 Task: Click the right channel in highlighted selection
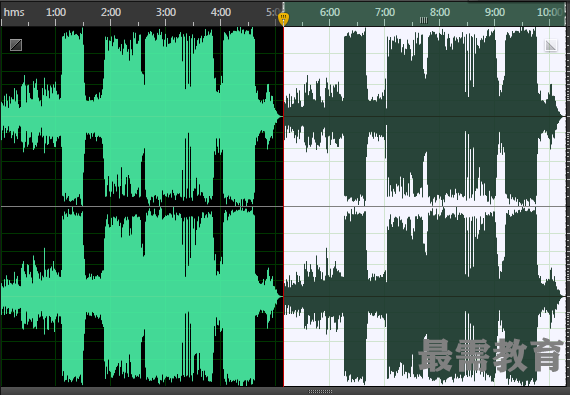tap(425, 297)
